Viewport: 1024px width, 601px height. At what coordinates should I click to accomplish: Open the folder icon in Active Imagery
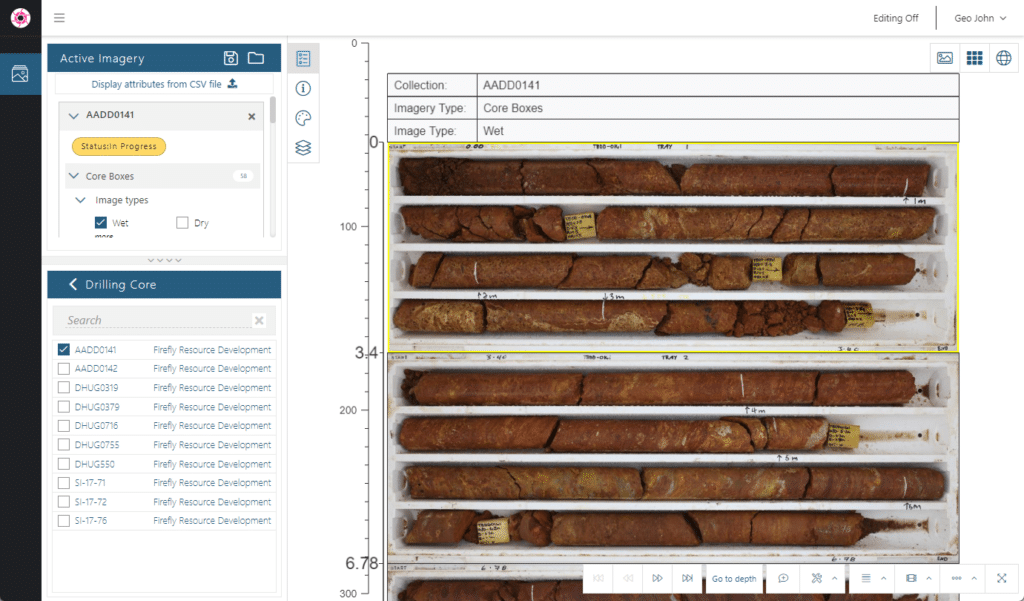click(x=256, y=58)
